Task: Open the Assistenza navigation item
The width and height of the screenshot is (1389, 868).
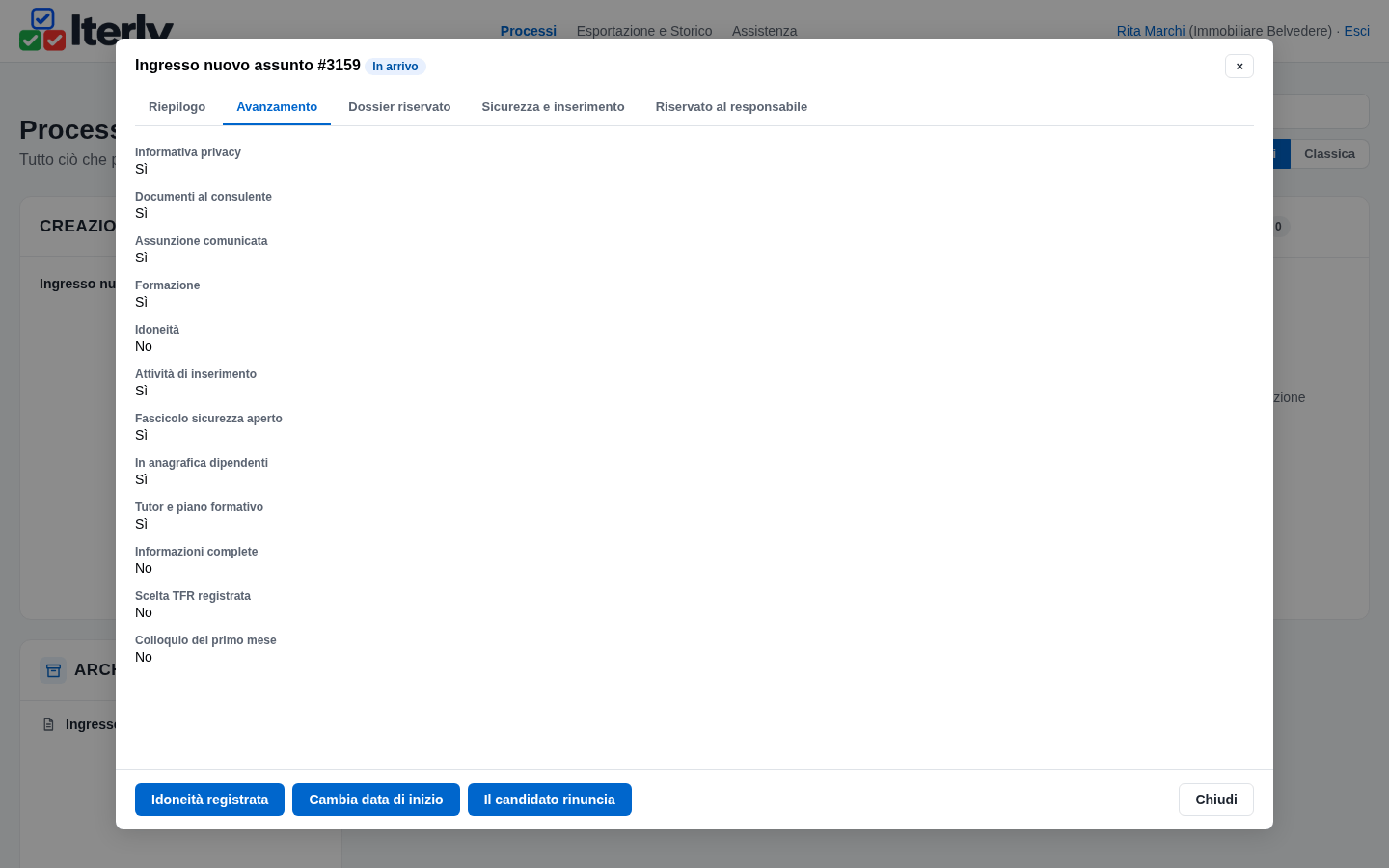Action: coord(765,31)
